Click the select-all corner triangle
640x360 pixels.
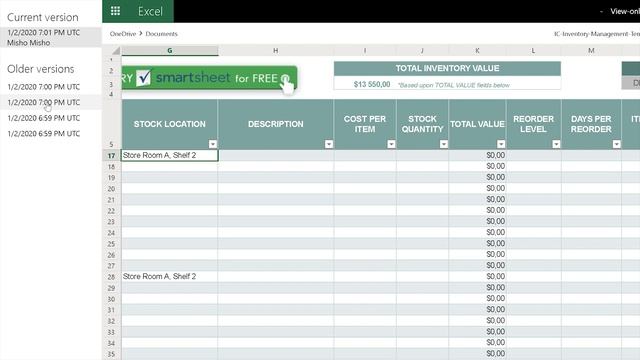click(x=116, y=51)
